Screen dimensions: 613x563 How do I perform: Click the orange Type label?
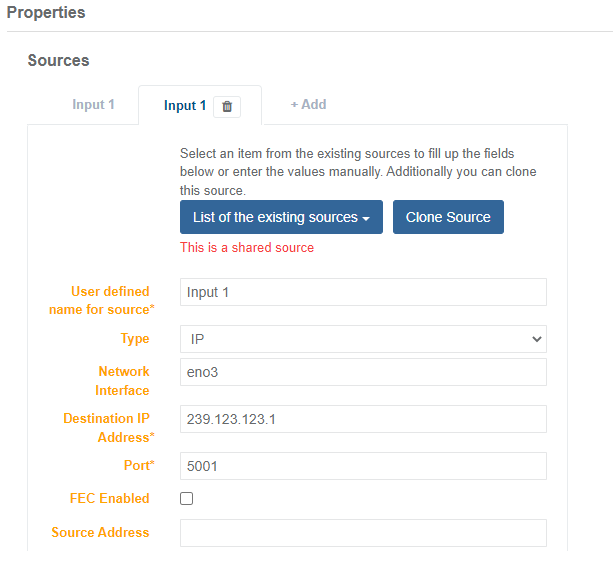(135, 339)
